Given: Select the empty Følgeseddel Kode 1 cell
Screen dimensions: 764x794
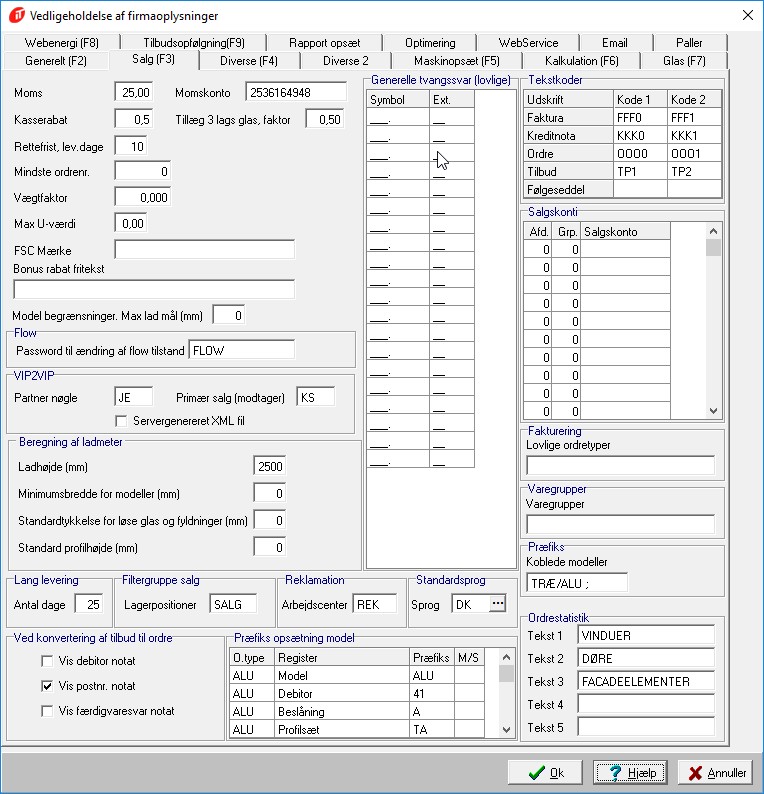Looking at the screenshot, I should point(640,189).
